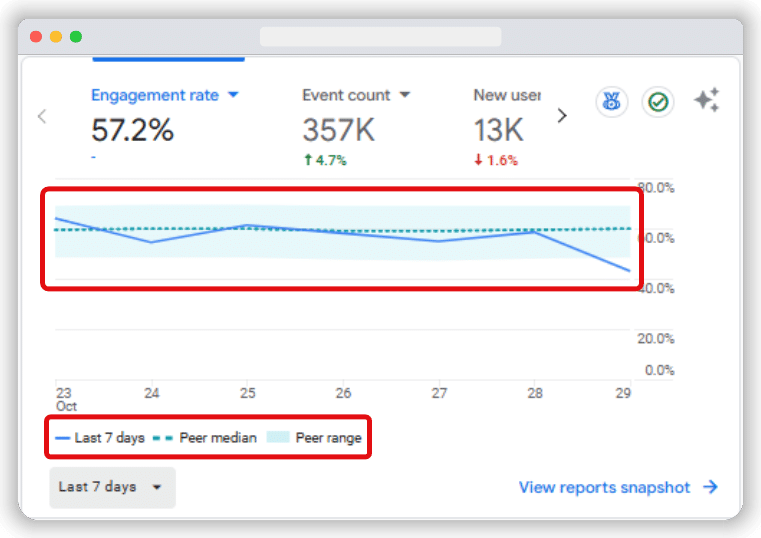The image size is (761, 538).
Task: Open the Engagement rate metric dropdown
Action: 165,95
